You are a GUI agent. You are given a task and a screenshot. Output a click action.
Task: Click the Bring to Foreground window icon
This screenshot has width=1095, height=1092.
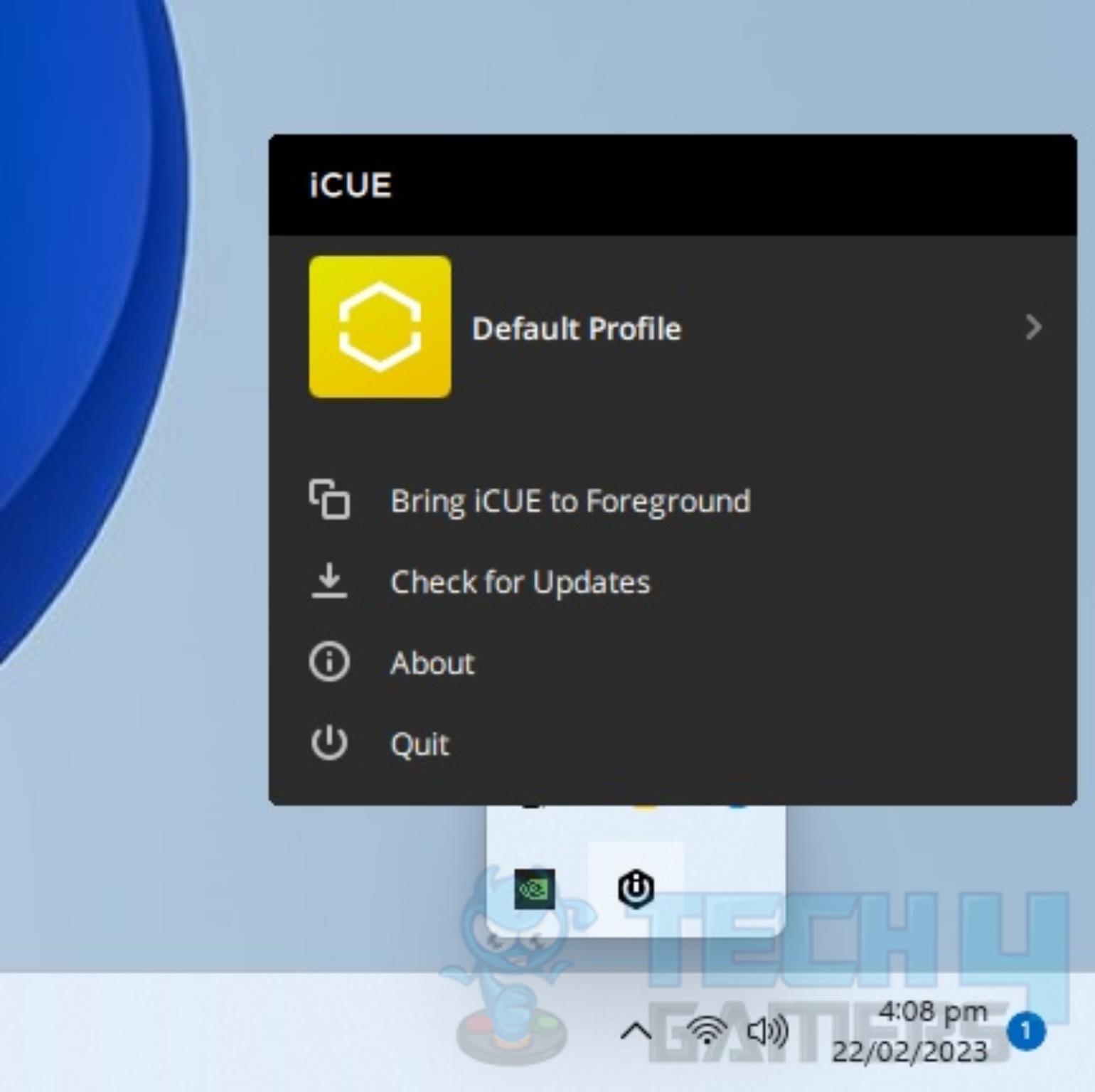[x=329, y=500]
